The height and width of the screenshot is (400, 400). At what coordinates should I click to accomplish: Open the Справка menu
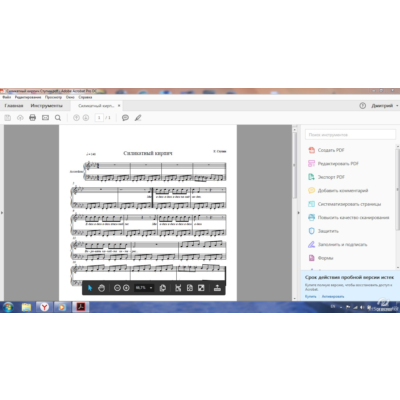85,97
